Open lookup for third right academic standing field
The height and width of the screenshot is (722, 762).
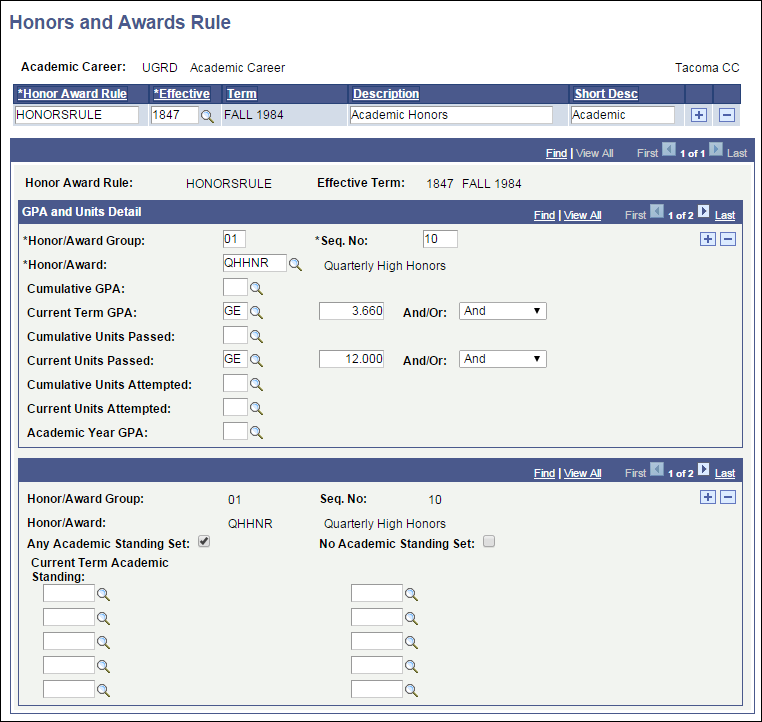411,642
